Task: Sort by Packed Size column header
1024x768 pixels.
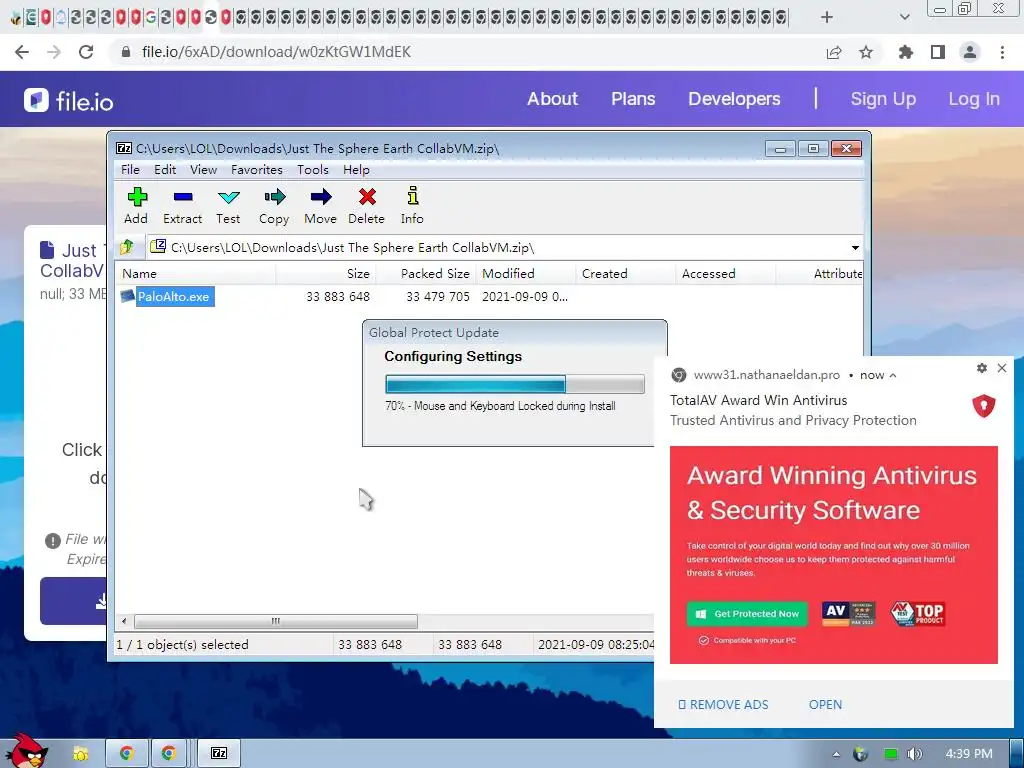Action: [x=425, y=274]
